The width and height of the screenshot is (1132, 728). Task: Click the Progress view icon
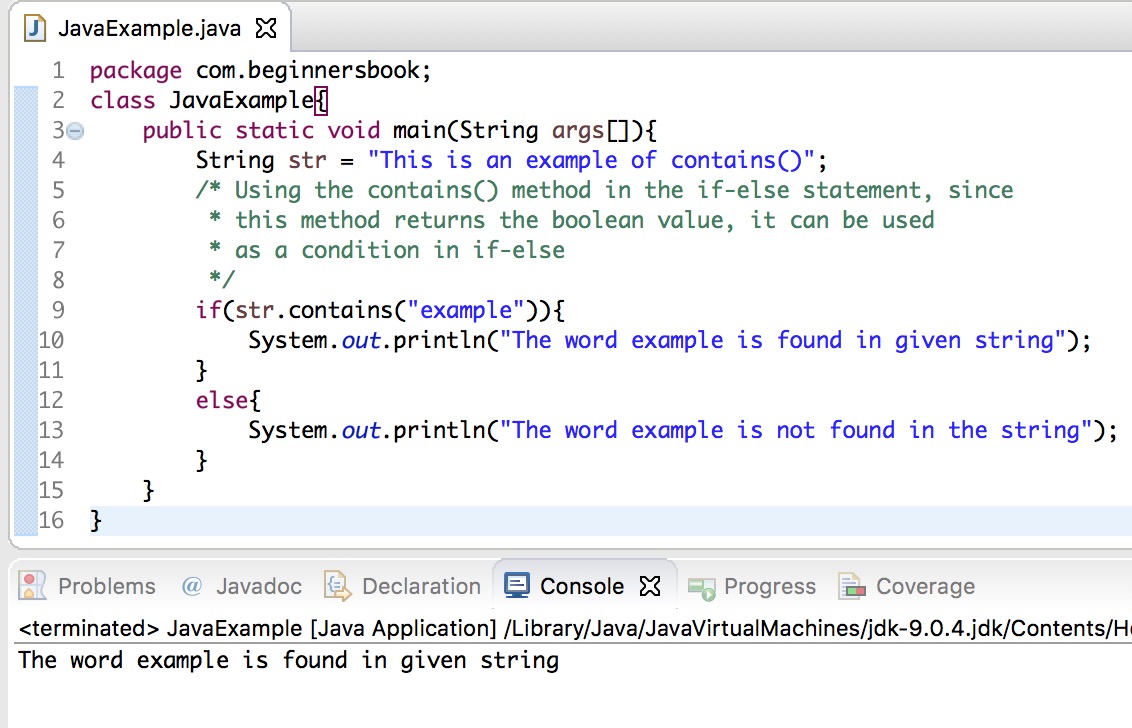(x=701, y=588)
